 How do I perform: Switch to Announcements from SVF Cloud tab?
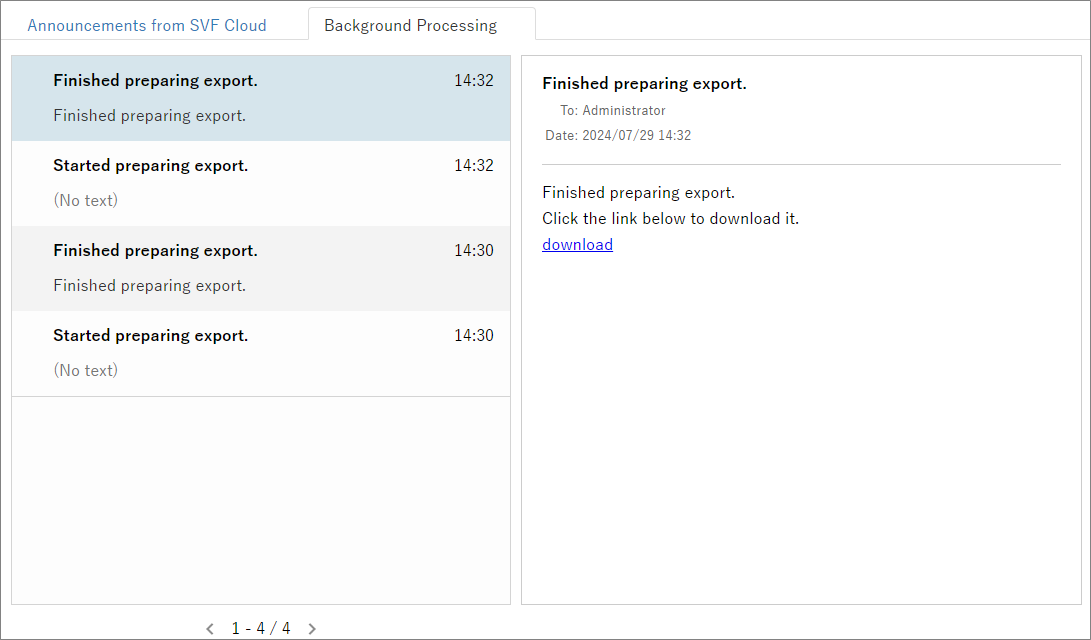[x=146, y=25]
